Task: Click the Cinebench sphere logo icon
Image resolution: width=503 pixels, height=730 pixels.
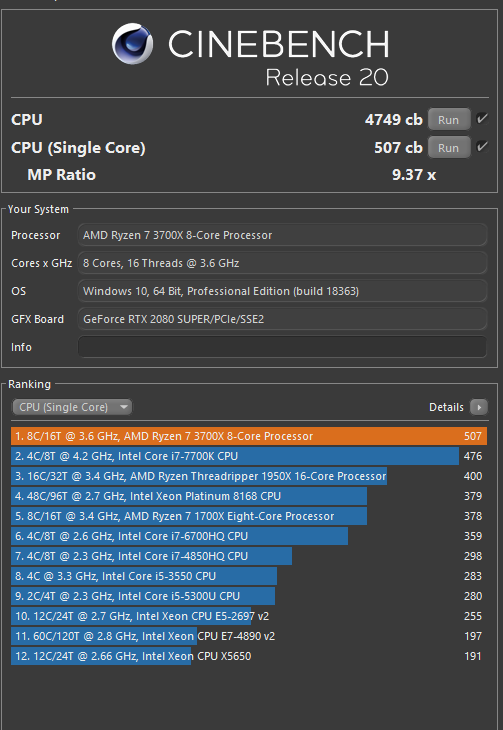Action: [132, 44]
